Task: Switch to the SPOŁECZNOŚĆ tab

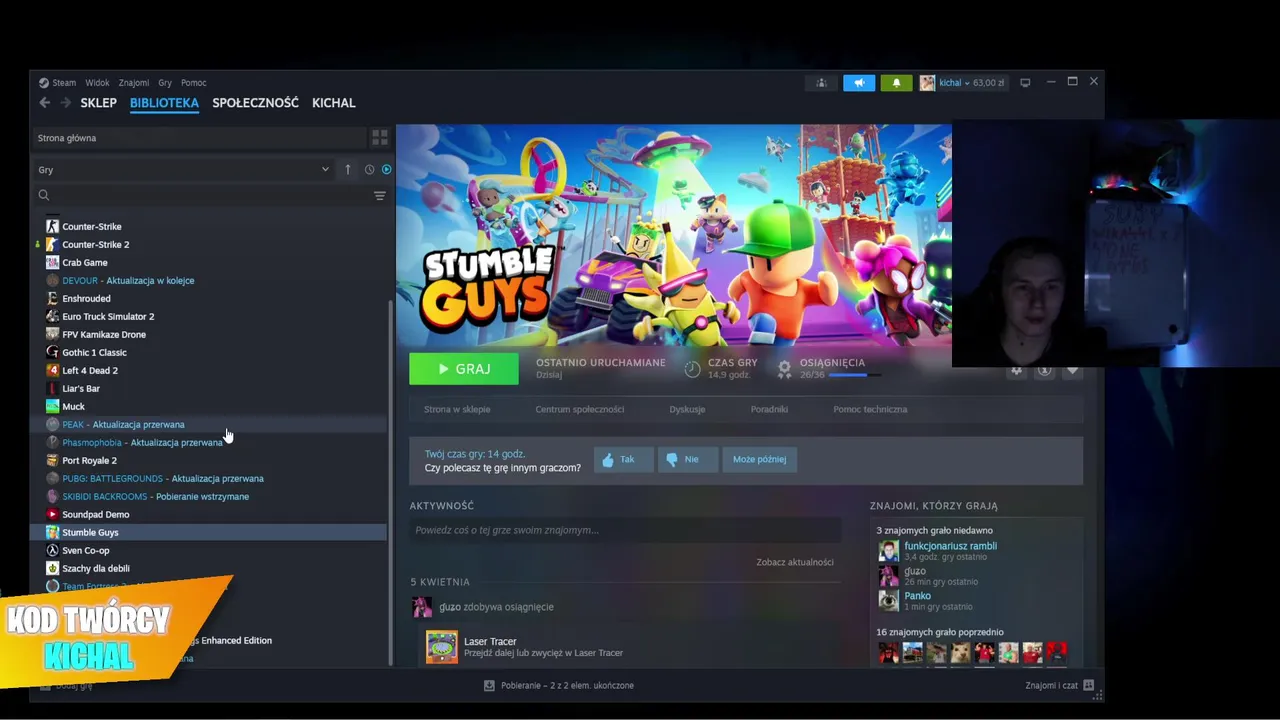Action: pyautogui.click(x=255, y=103)
